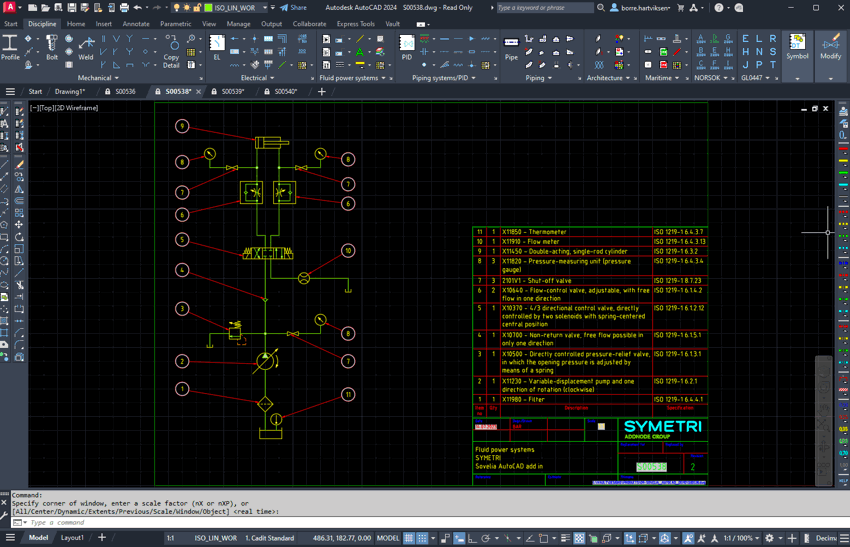The width and height of the screenshot is (850, 547).
Task: Open the ISO_LIN_WOR layer dropdown
Action: point(265,8)
